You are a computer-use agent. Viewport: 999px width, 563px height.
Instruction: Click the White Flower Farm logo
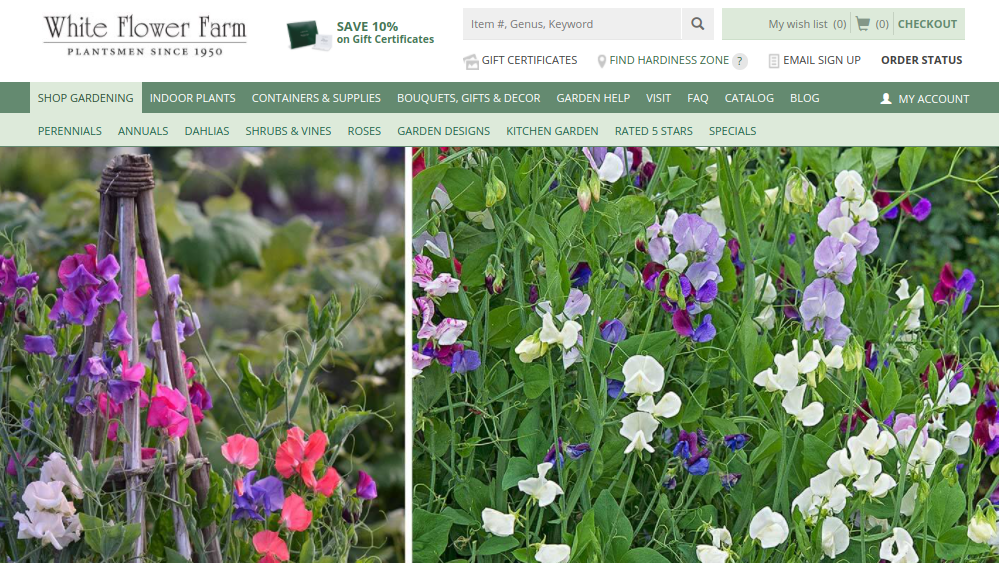coord(145,36)
